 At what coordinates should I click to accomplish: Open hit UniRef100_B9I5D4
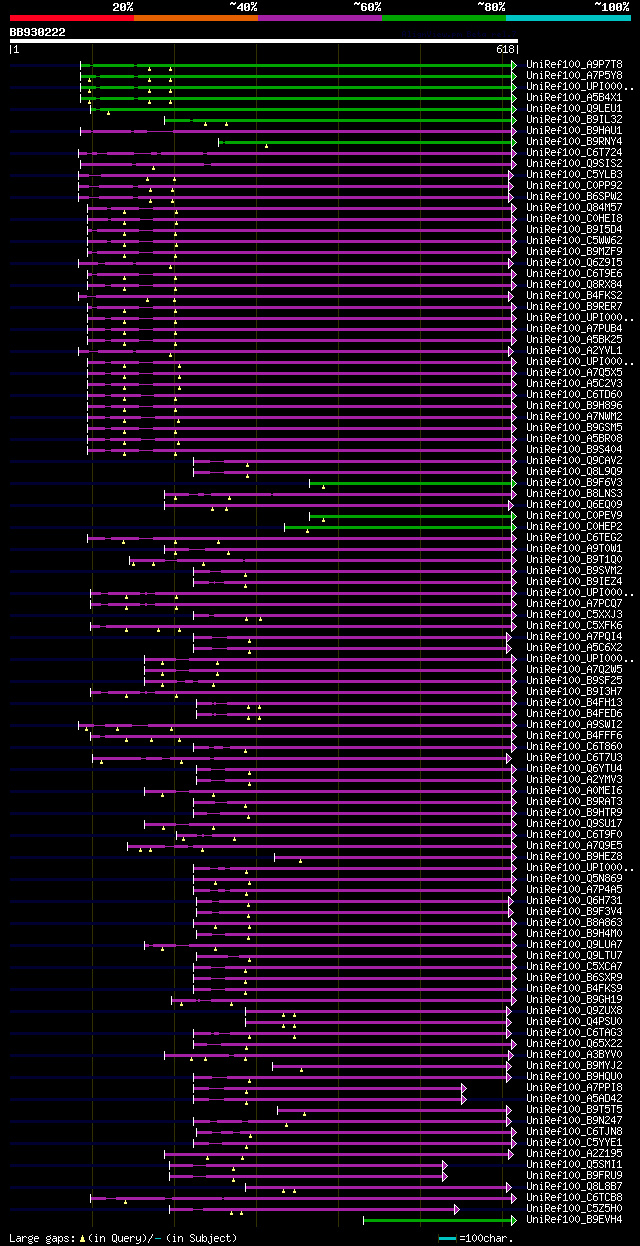(574, 230)
